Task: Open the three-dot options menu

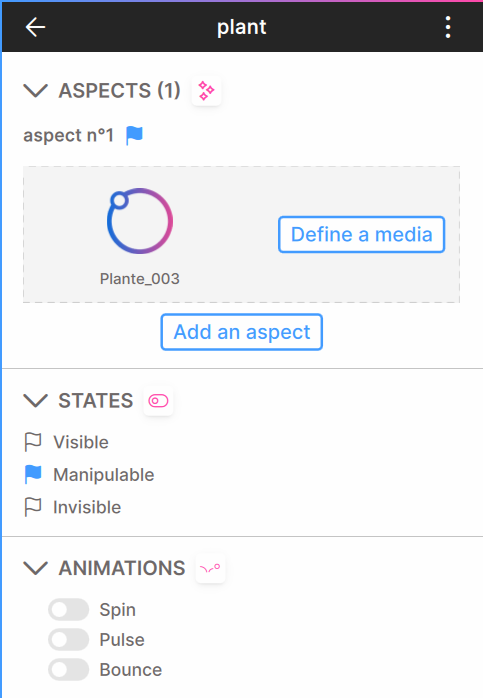Action: (448, 27)
